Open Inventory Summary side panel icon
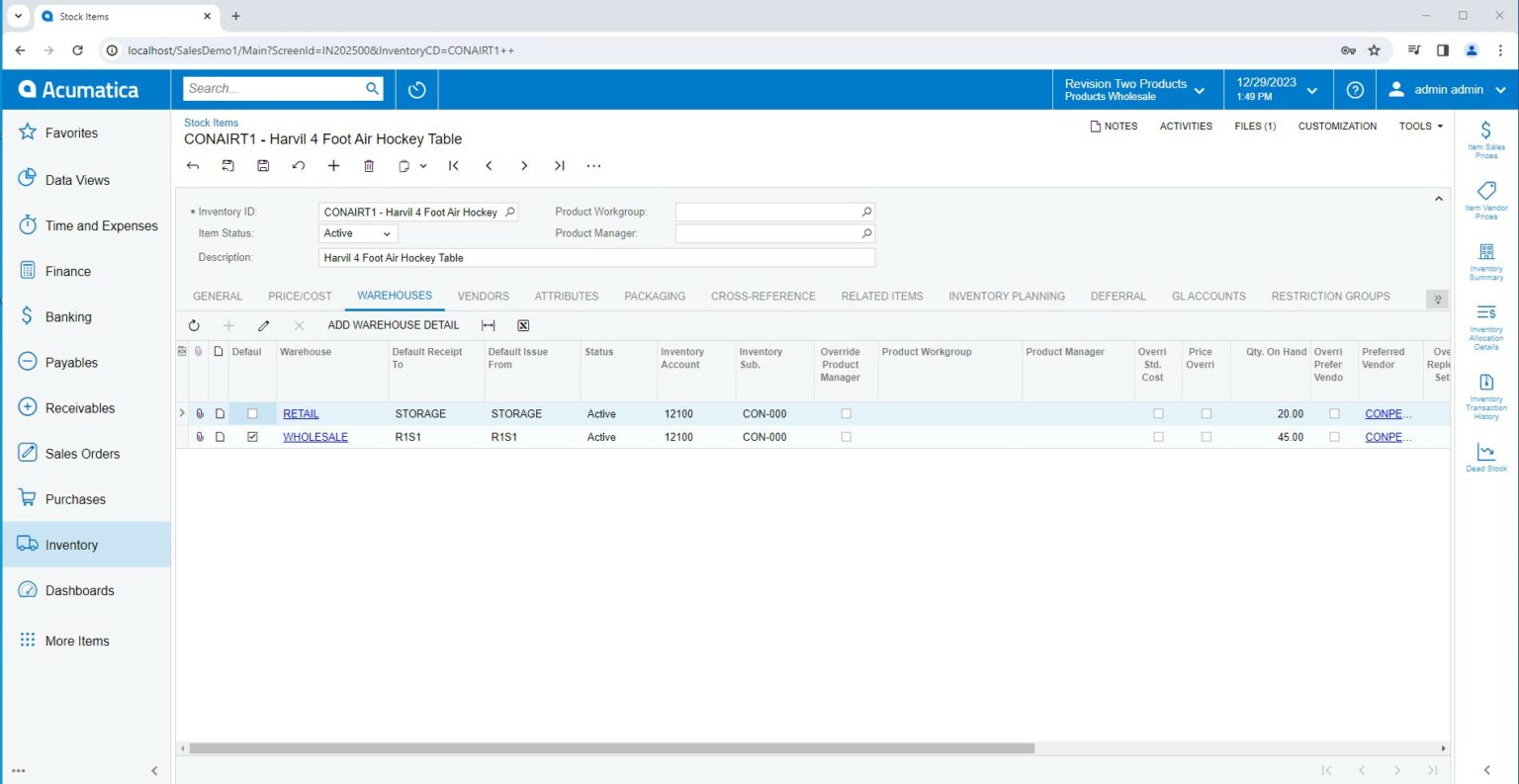The image size is (1519, 784). coord(1485,261)
